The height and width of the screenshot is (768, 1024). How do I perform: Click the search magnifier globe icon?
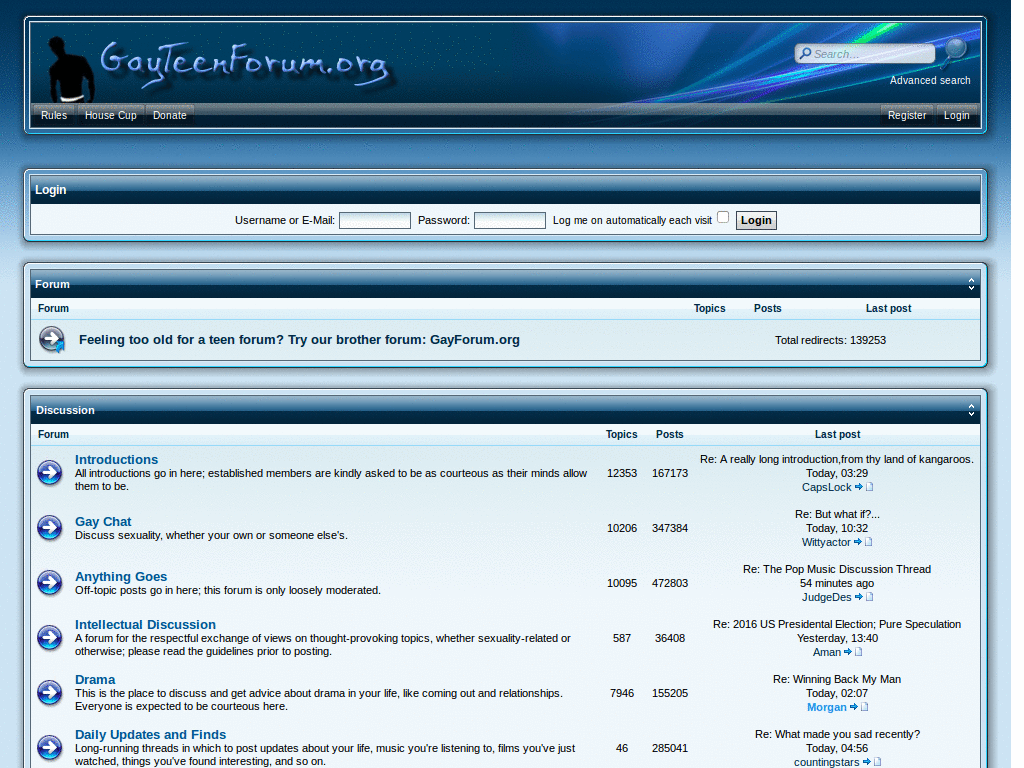[x=955, y=51]
